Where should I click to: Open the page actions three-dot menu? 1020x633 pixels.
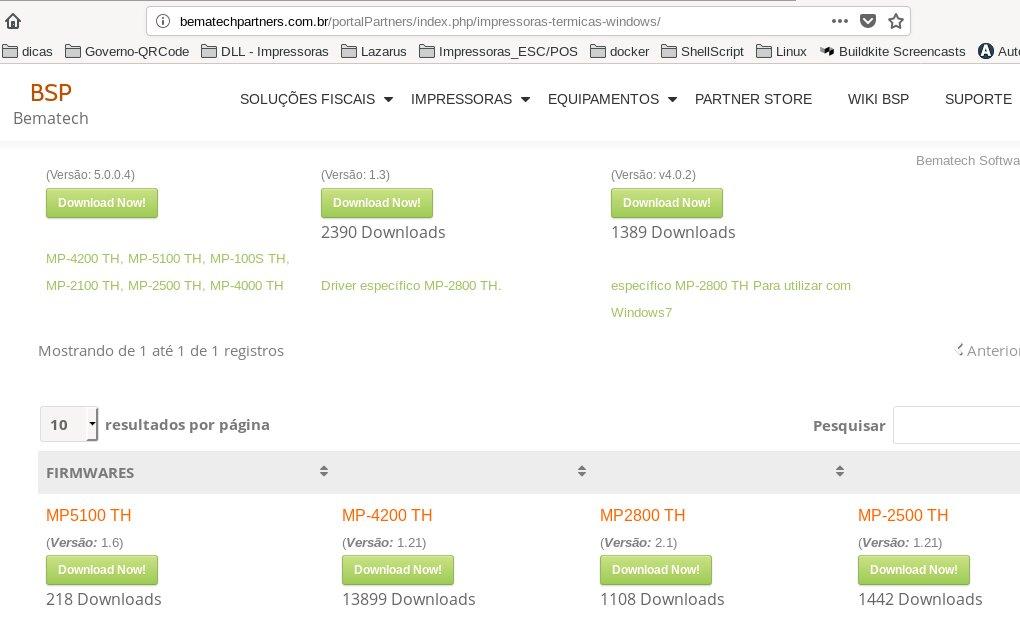(x=840, y=21)
